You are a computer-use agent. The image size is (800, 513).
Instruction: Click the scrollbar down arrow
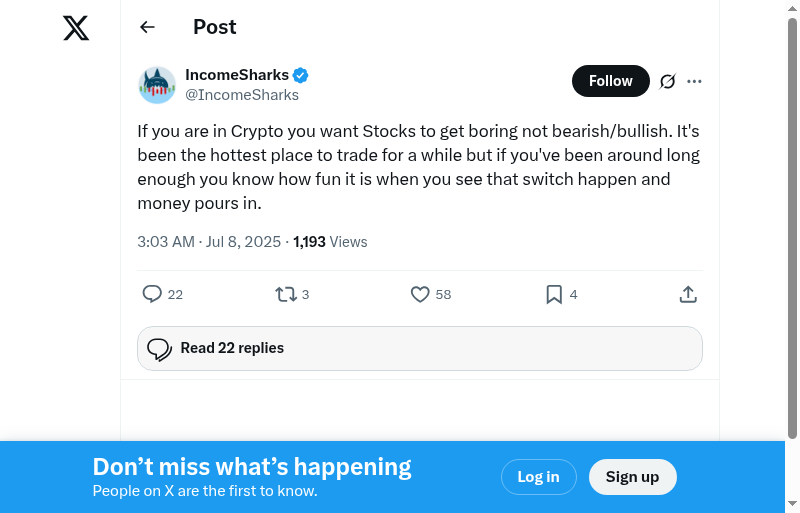(x=792, y=504)
